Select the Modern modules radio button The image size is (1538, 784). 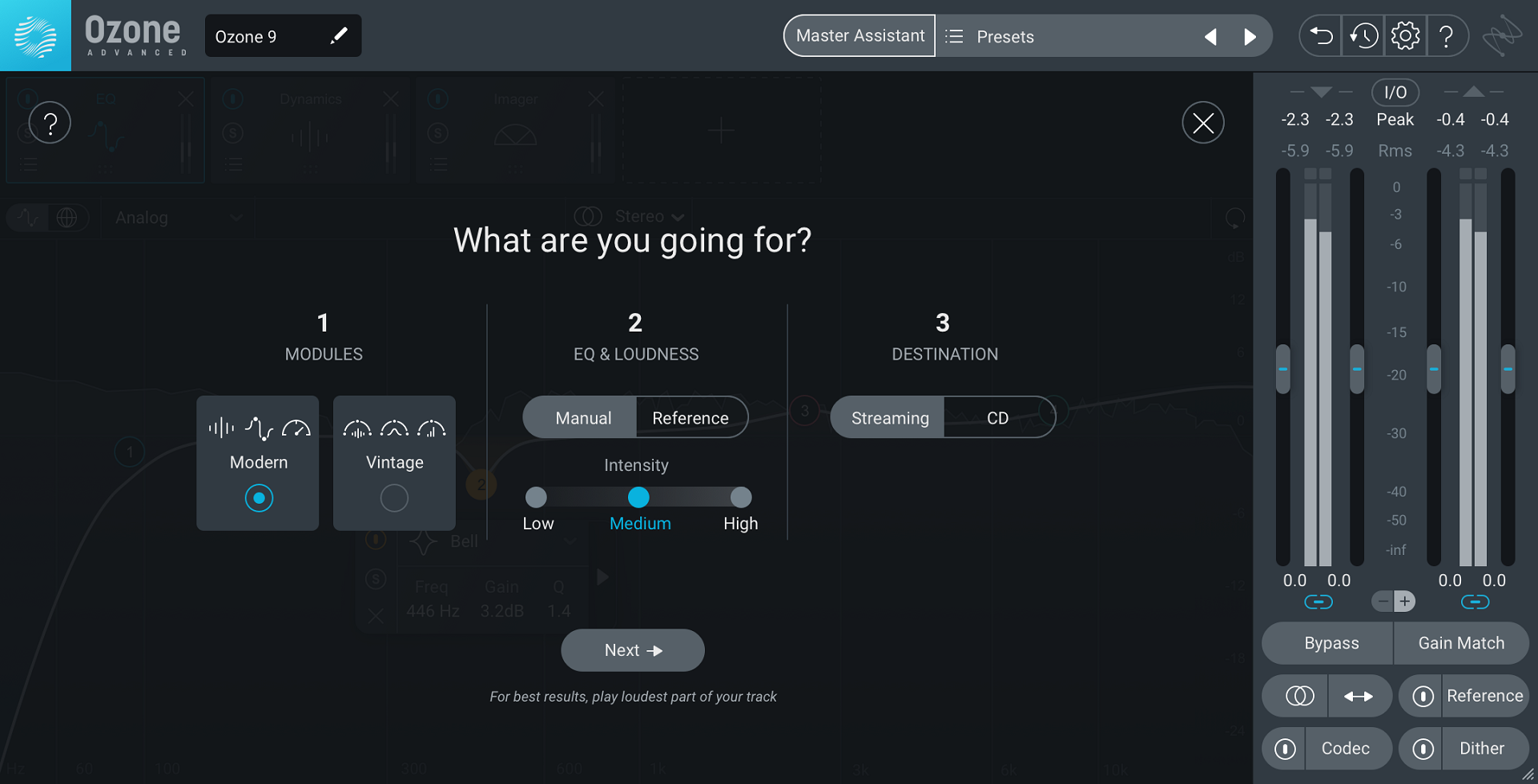[259, 498]
